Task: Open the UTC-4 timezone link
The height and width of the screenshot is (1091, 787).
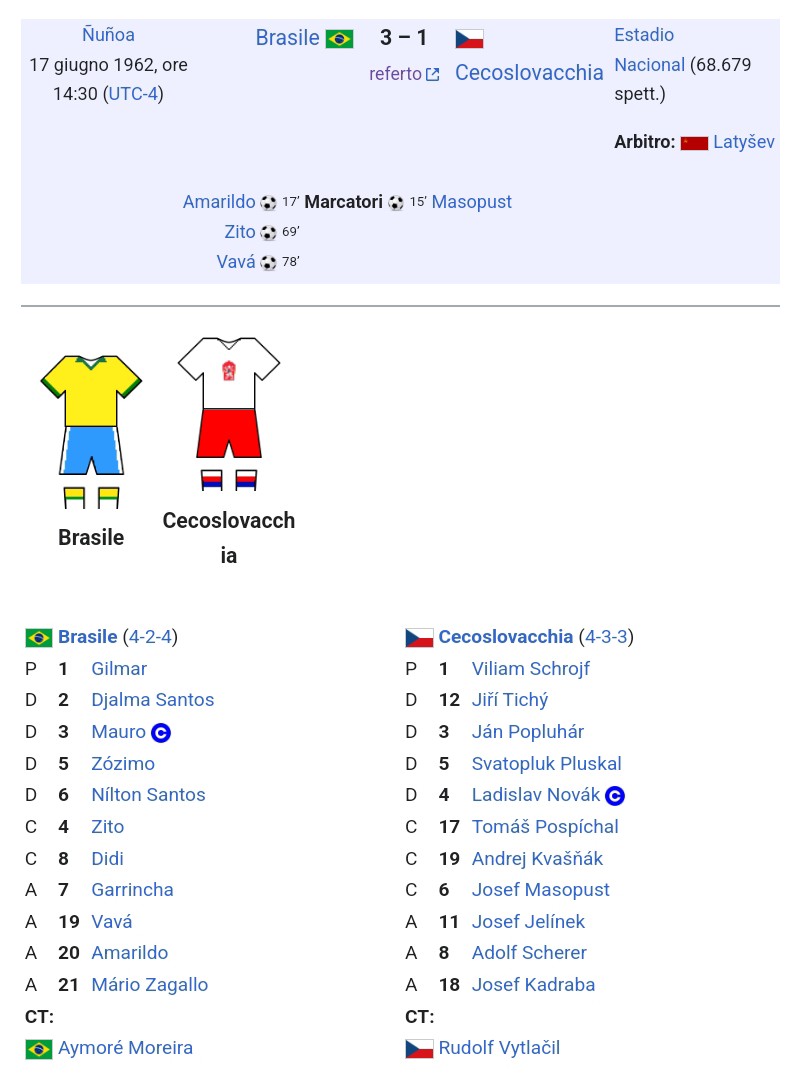Action: click(x=133, y=94)
